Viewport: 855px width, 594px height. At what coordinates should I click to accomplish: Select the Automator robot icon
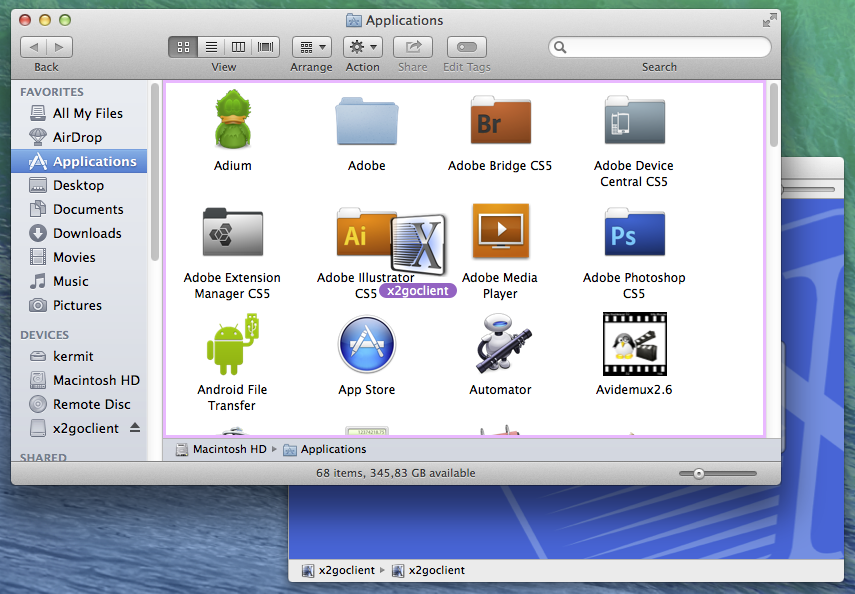(499, 345)
